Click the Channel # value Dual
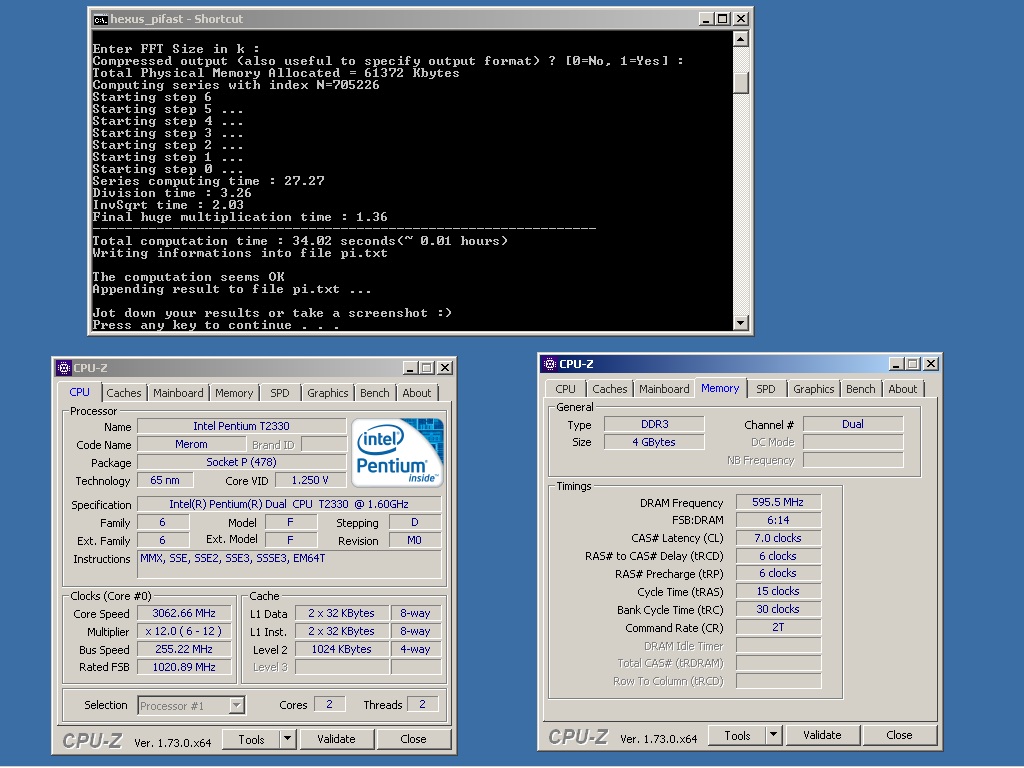This screenshot has height=768, width=1024. 853,424
